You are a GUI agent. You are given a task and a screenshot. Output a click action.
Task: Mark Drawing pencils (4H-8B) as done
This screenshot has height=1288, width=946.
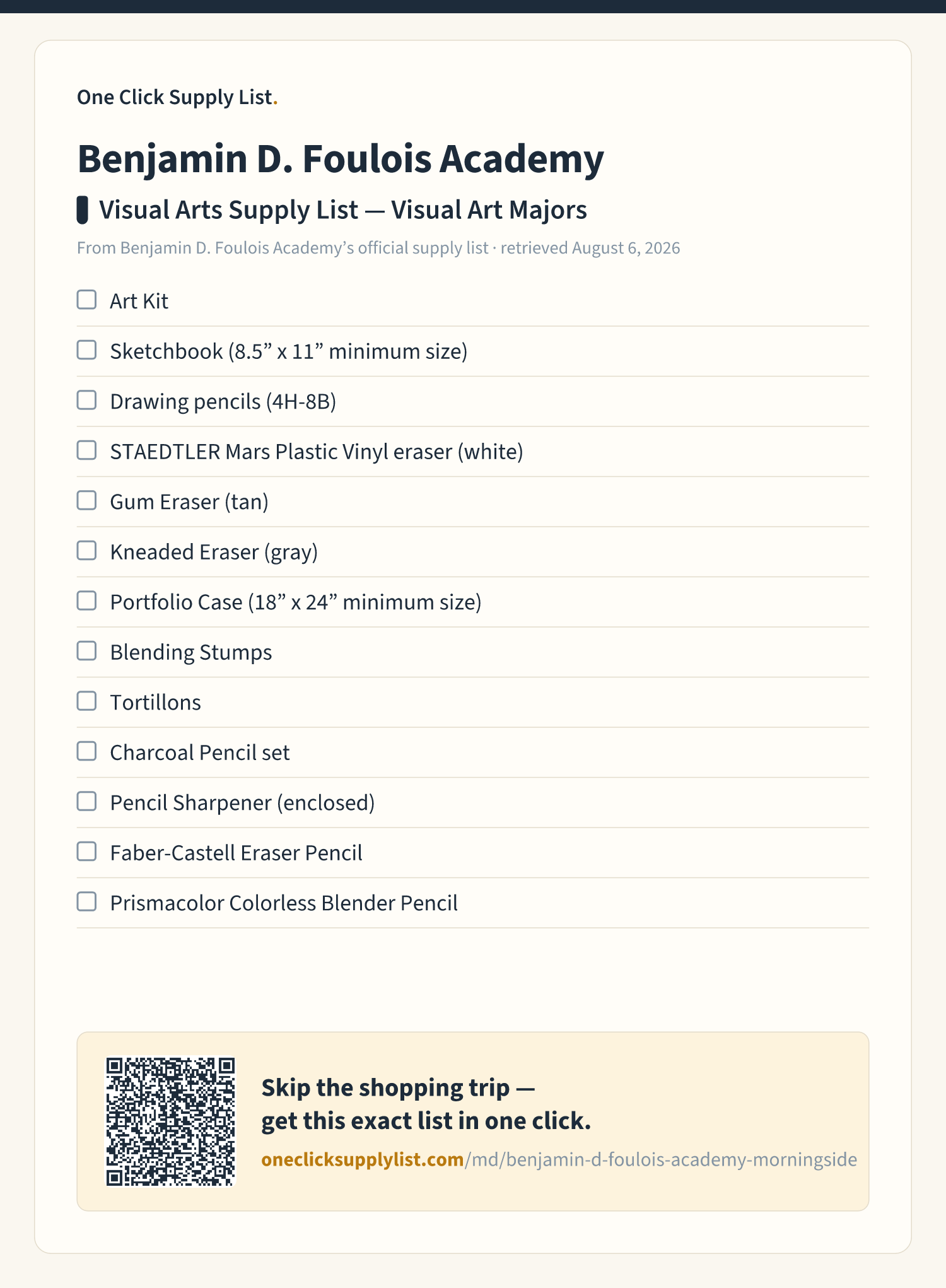(86, 400)
